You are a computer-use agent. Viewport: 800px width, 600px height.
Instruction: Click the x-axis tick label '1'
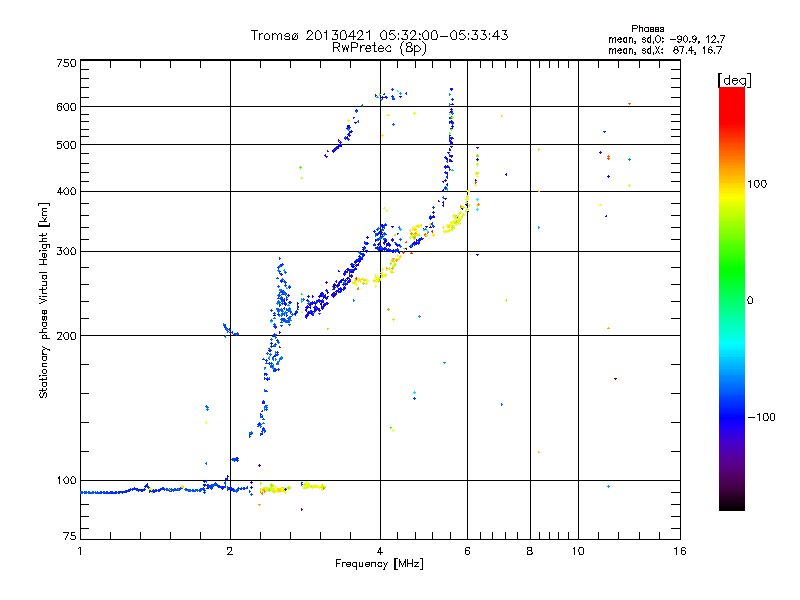pyautogui.click(x=80, y=551)
